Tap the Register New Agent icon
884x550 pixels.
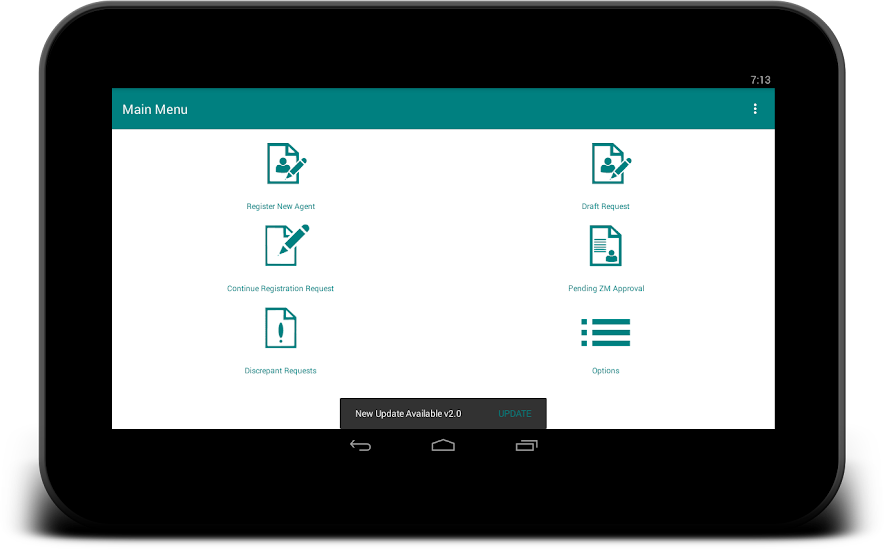click(284, 164)
